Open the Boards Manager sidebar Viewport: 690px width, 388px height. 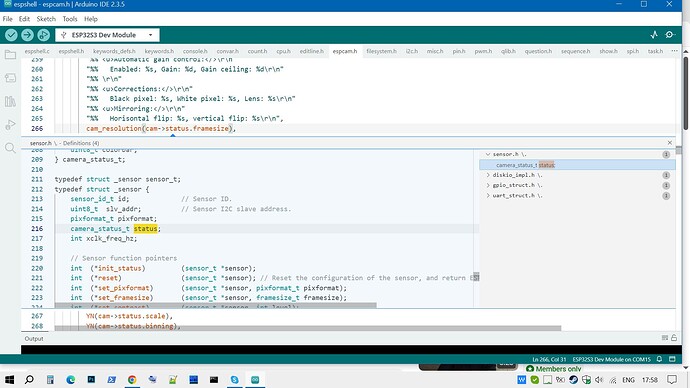click(x=10, y=78)
